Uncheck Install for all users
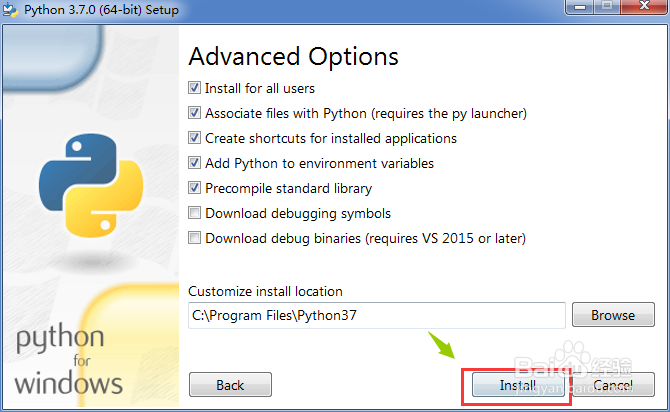 (x=195, y=88)
